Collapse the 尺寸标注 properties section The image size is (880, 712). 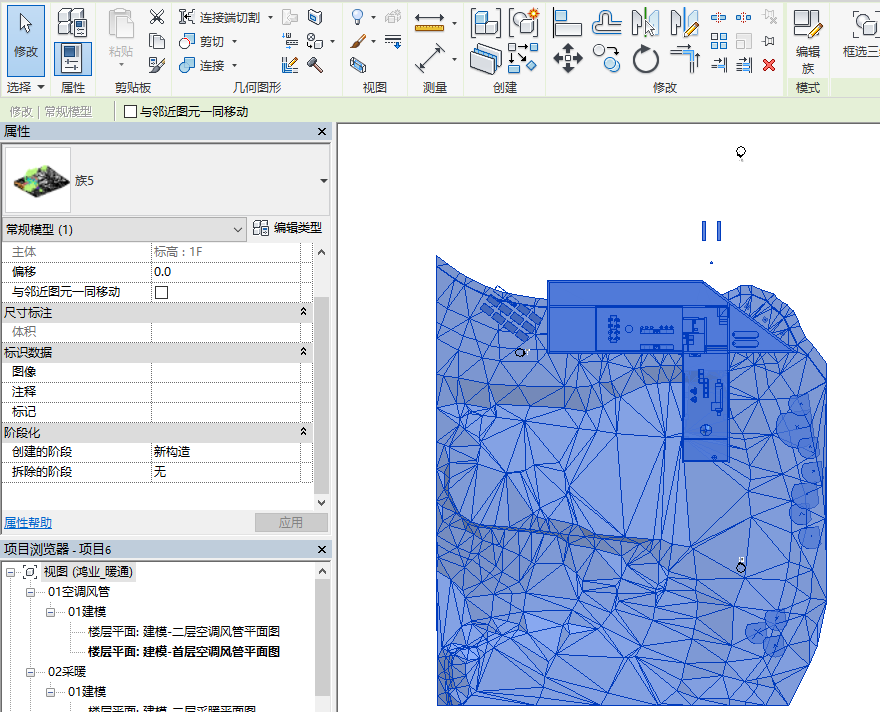pyautogui.click(x=304, y=312)
